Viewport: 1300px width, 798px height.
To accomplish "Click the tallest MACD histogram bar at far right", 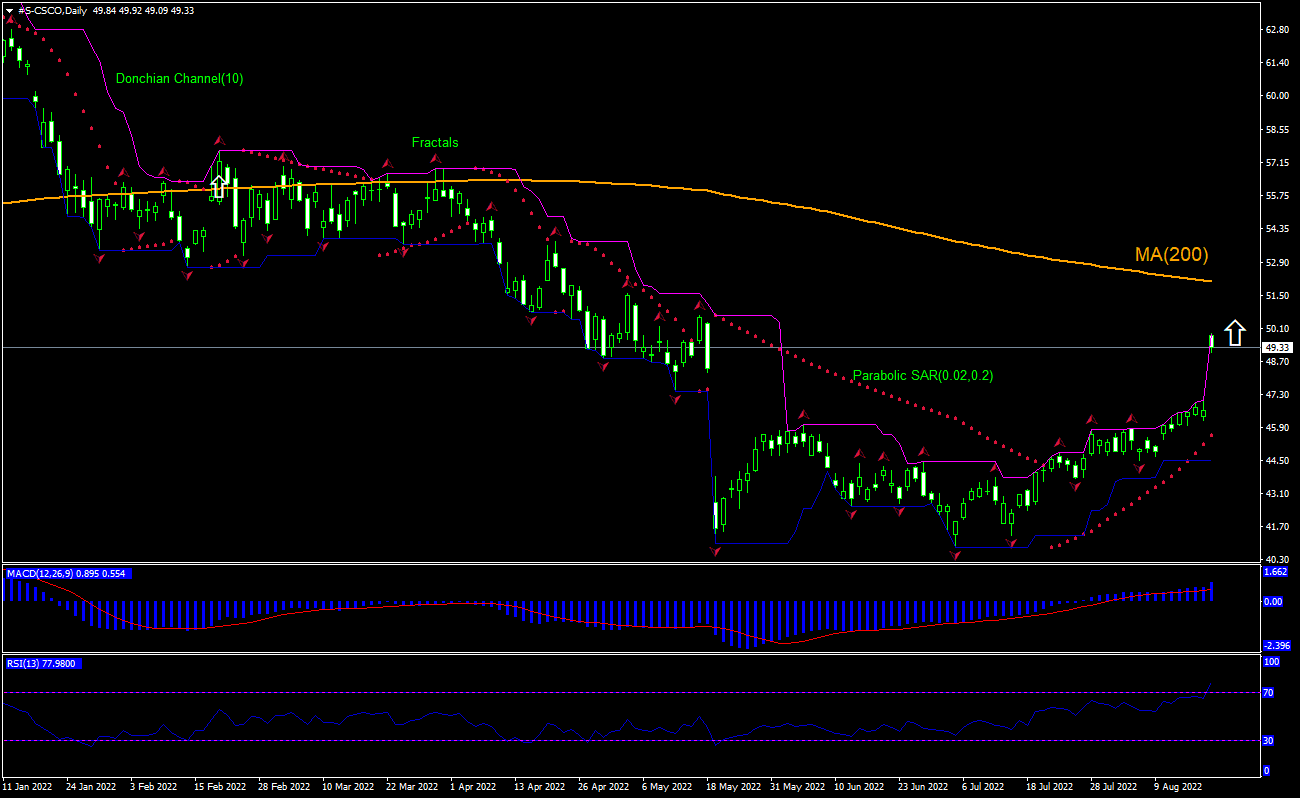I will point(1211,591).
